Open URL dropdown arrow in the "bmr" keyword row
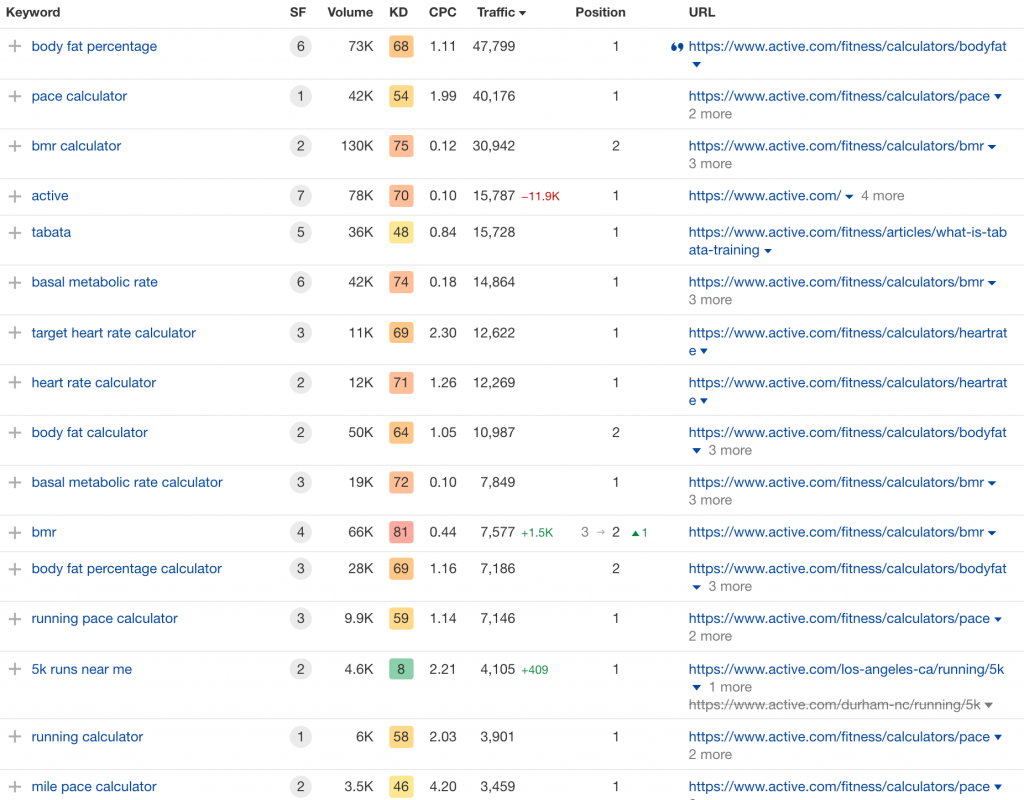Viewport: 1024px width, 800px height. coord(992,533)
